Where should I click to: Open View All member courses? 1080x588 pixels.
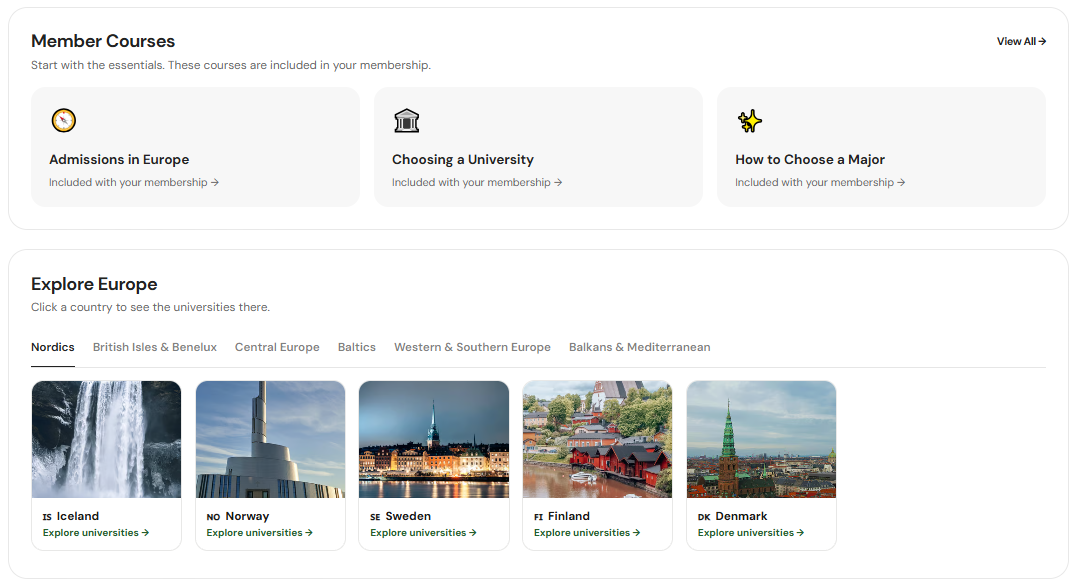[1021, 41]
